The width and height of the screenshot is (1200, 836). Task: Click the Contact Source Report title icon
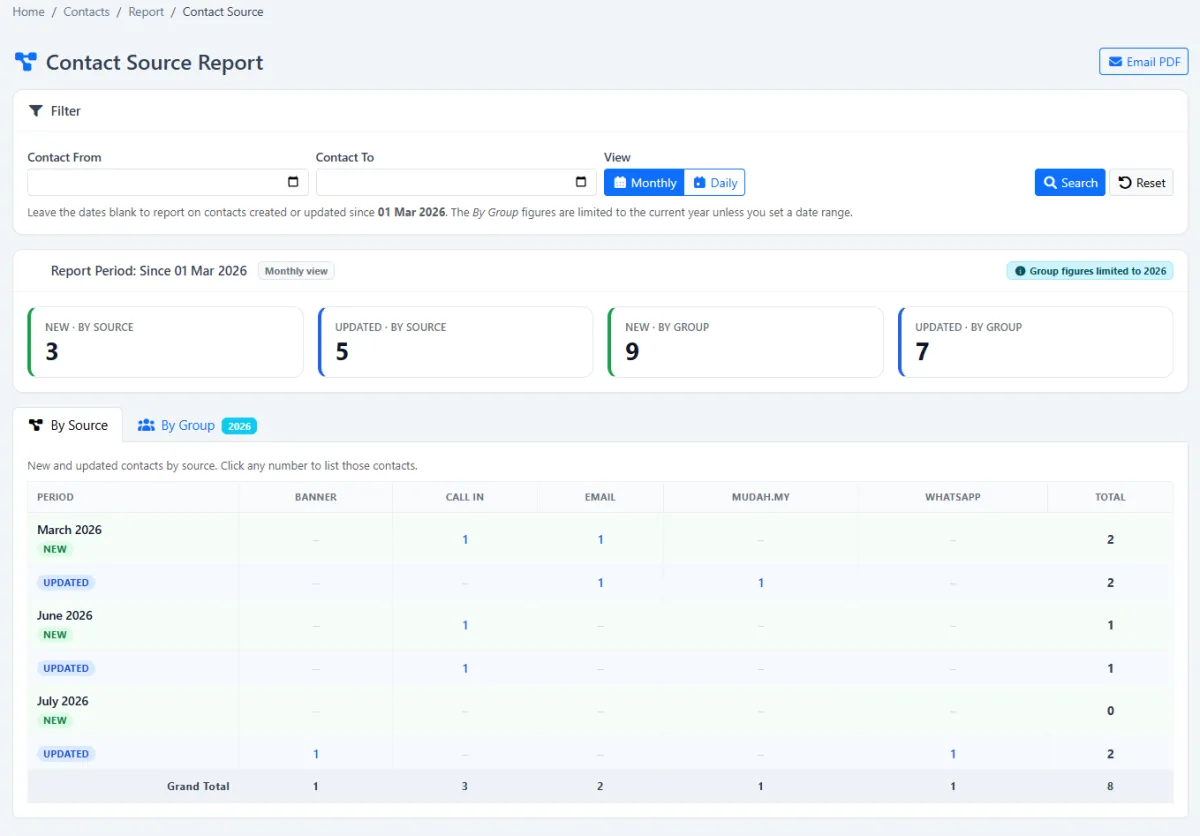coord(26,62)
